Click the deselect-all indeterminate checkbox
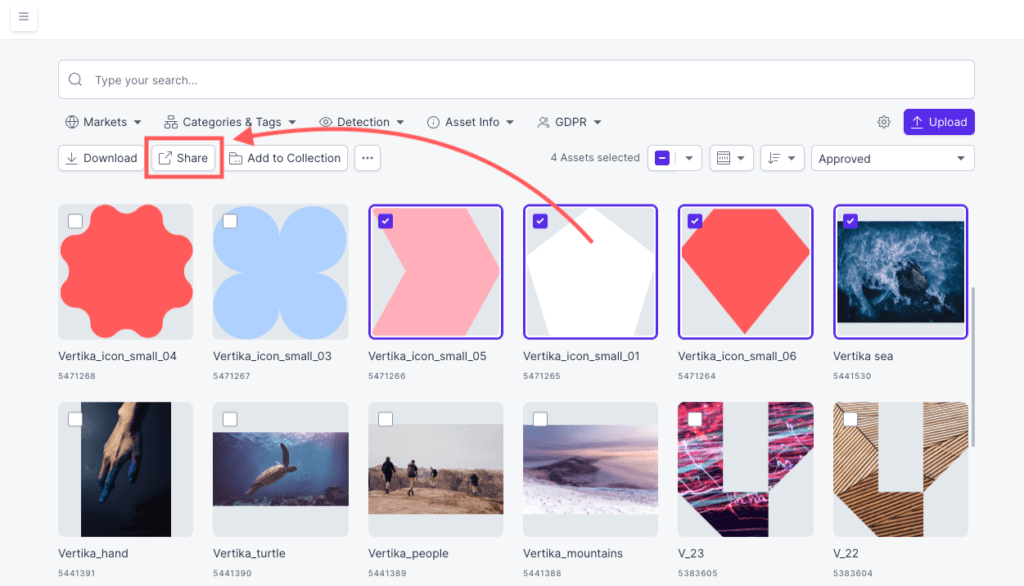Viewport: 1024px width, 586px height. [662, 158]
